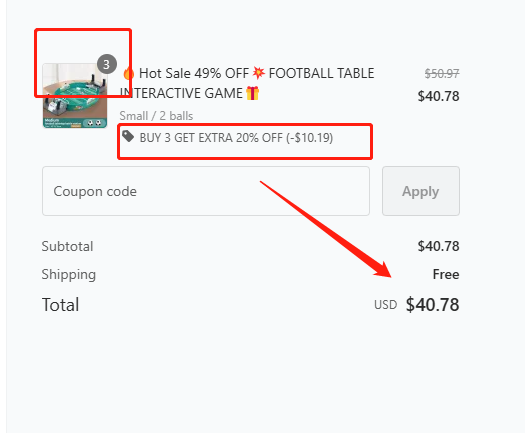Click the total amount $40.78

(433, 305)
